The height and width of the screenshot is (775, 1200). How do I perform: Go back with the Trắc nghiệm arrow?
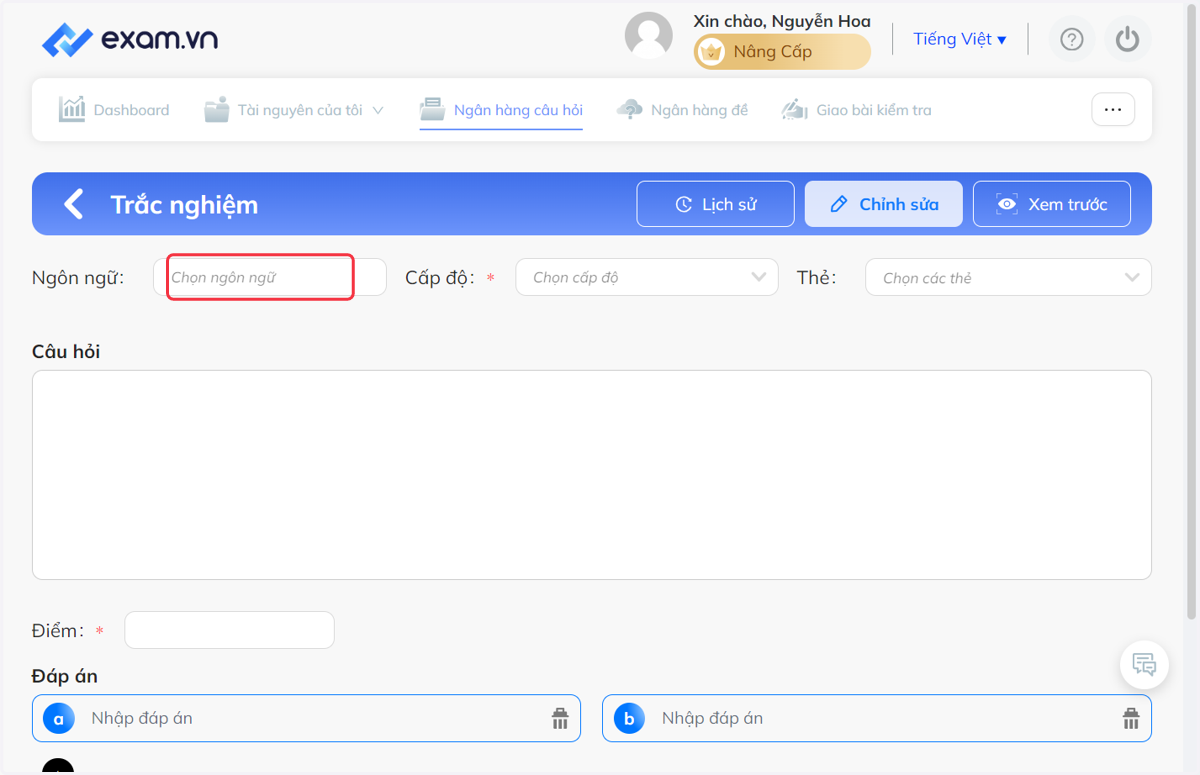tap(73, 204)
